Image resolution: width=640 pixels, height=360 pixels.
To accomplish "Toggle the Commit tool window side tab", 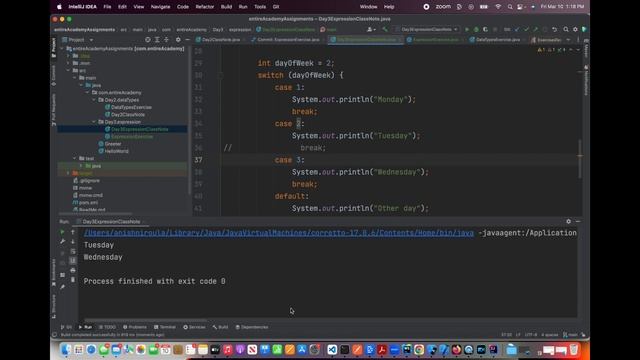I will coord(53,76).
